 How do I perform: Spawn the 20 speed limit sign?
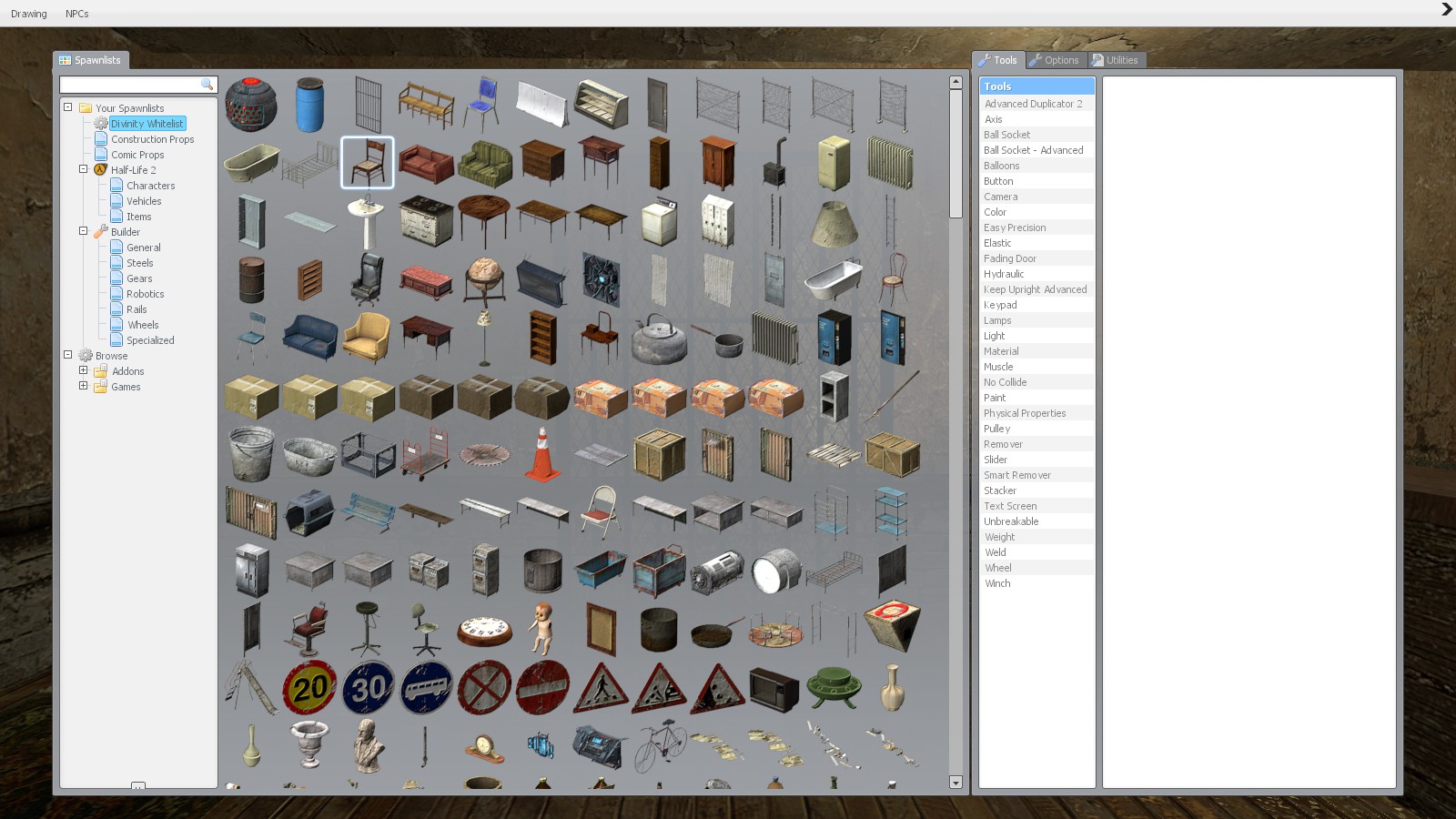309,687
